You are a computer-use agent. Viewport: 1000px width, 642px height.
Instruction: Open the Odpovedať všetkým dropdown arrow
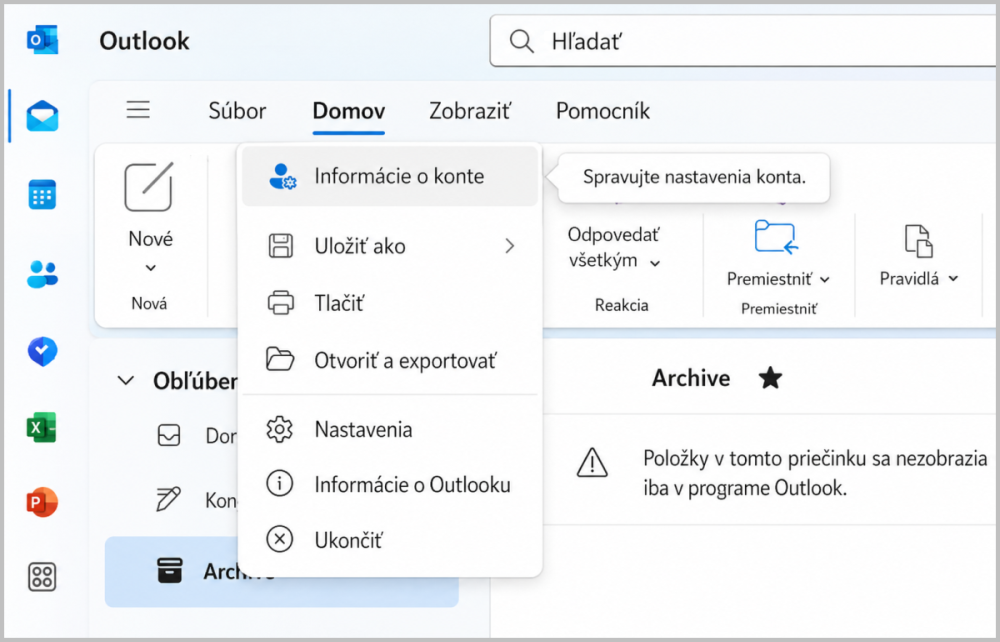pos(655,263)
